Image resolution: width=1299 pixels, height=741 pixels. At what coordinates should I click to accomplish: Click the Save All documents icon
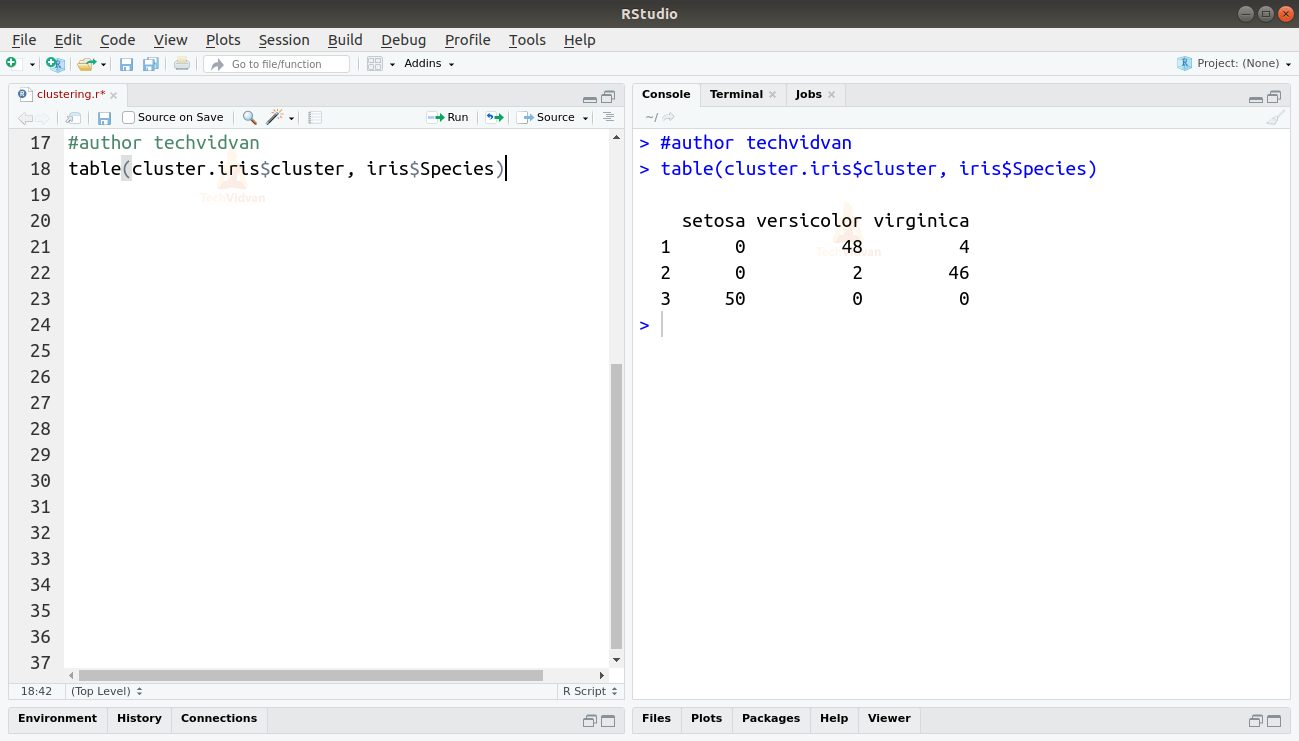[150, 64]
